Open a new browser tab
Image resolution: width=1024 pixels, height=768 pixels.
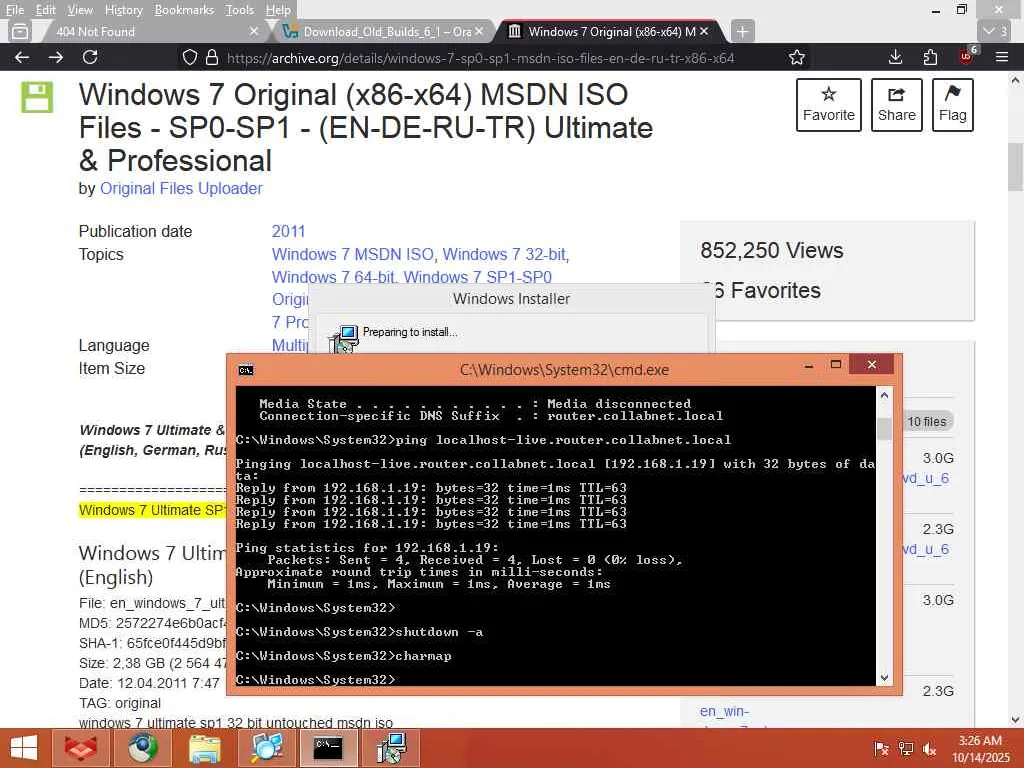pyautogui.click(x=742, y=31)
